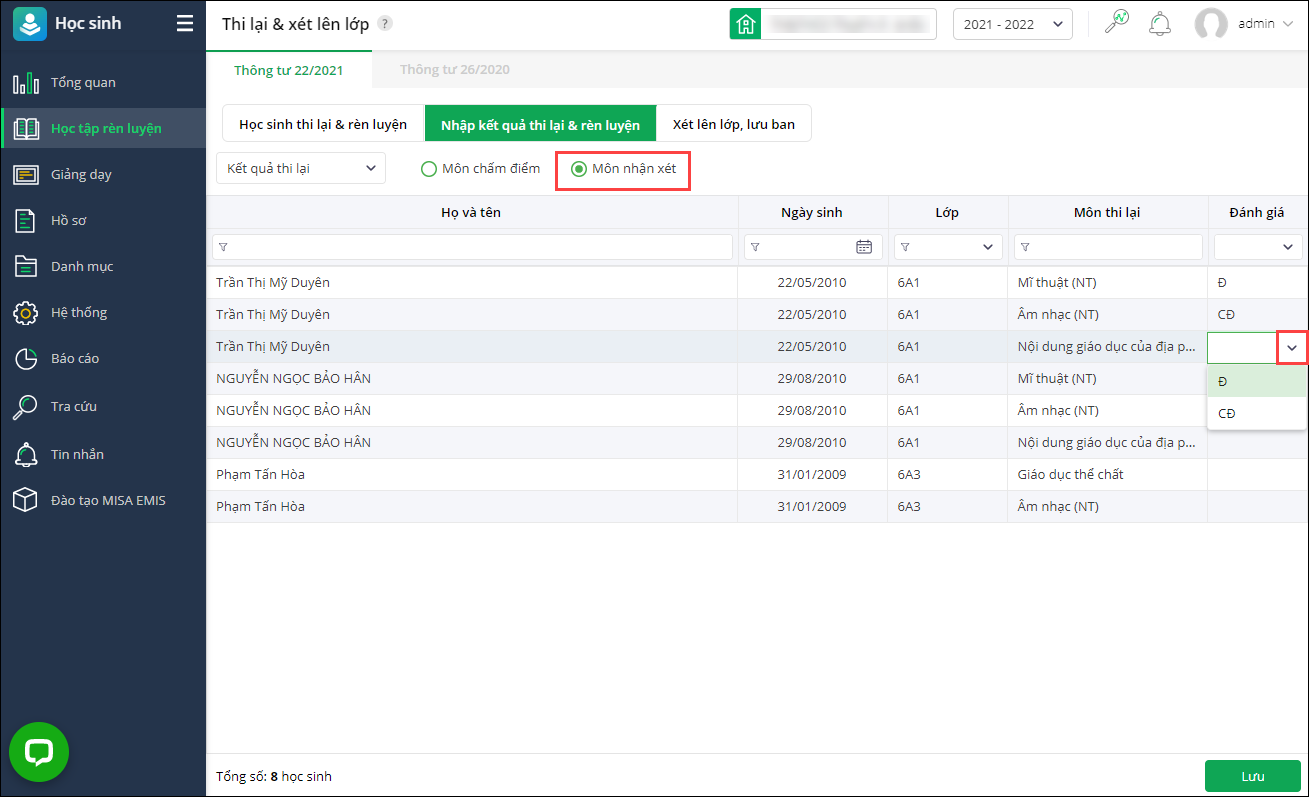Viewport: 1309px width, 797px height.
Task: Click the magnifier chart icon in header
Action: [x=1116, y=23]
